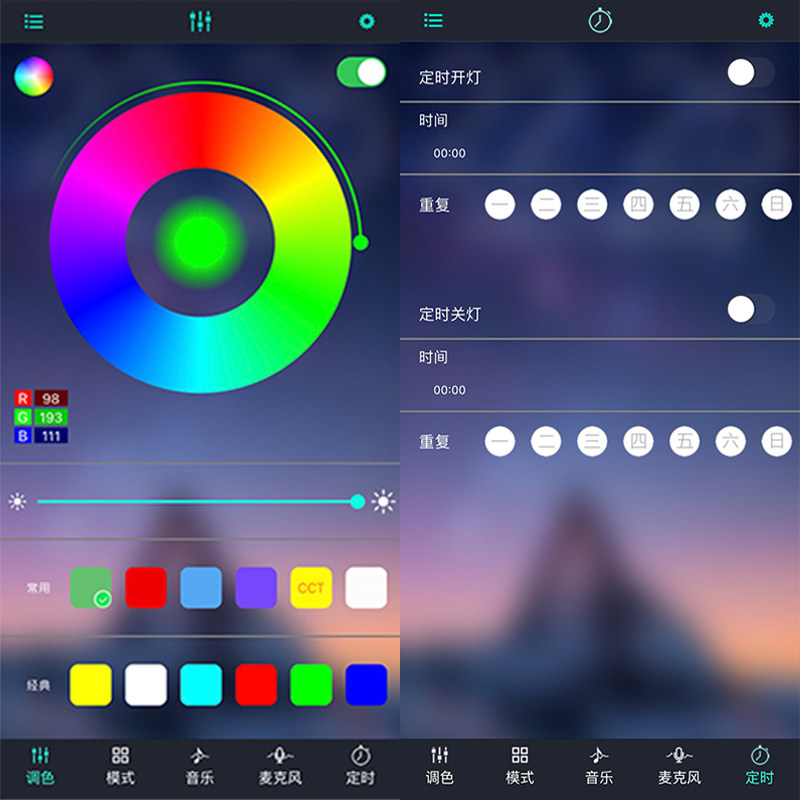The height and width of the screenshot is (800, 800).
Task: Select 五 under timed light-on repeat
Action: [684, 205]
